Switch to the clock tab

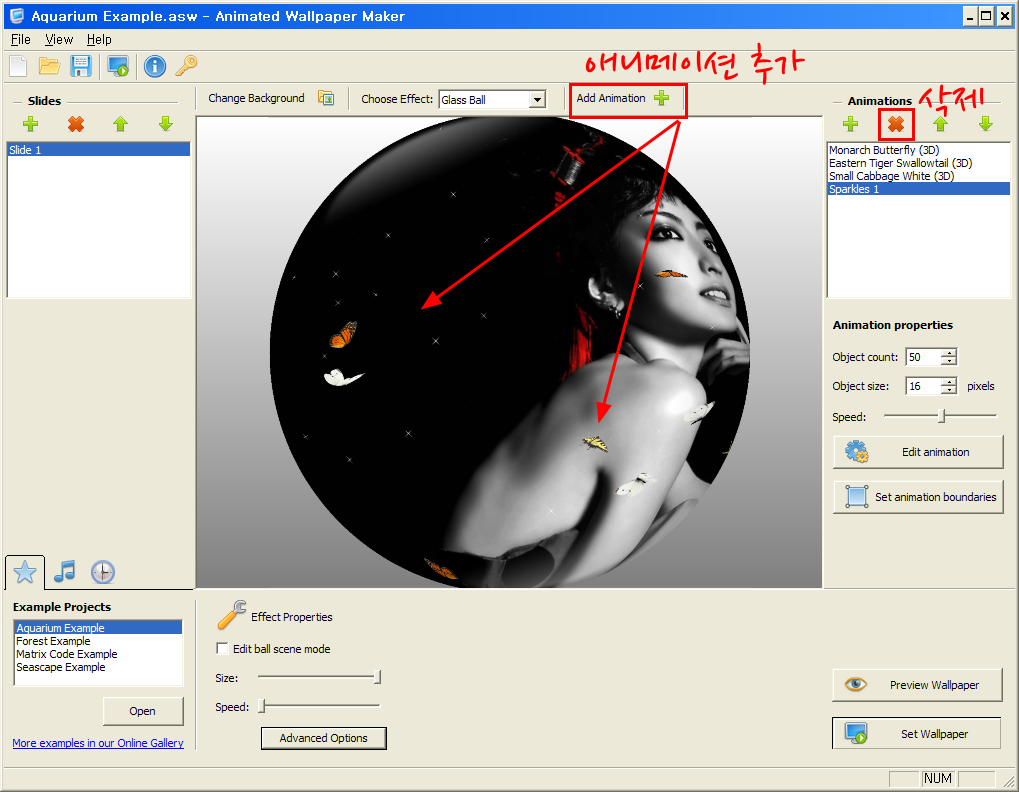click(103, 572)
